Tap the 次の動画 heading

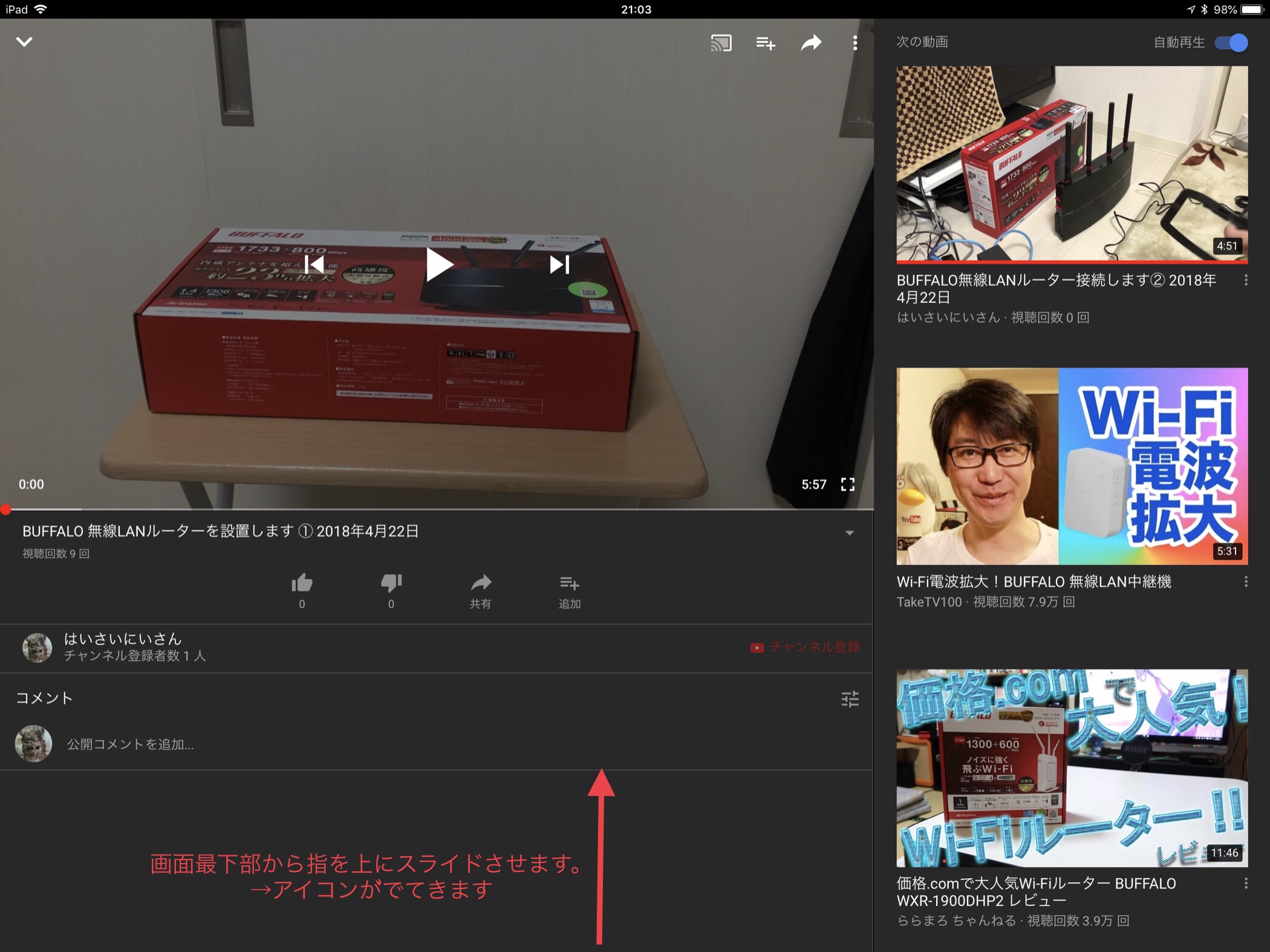tap(922, 42)
